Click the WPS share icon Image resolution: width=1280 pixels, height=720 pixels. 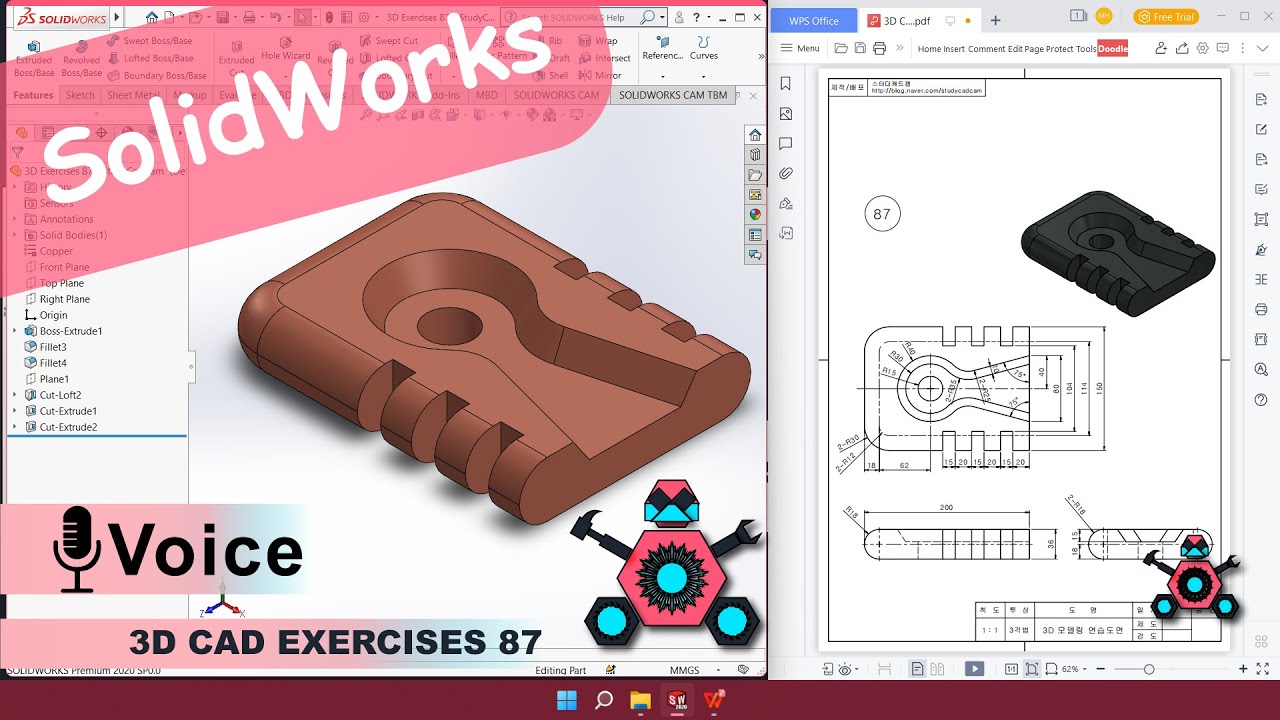click(1182, 48)
